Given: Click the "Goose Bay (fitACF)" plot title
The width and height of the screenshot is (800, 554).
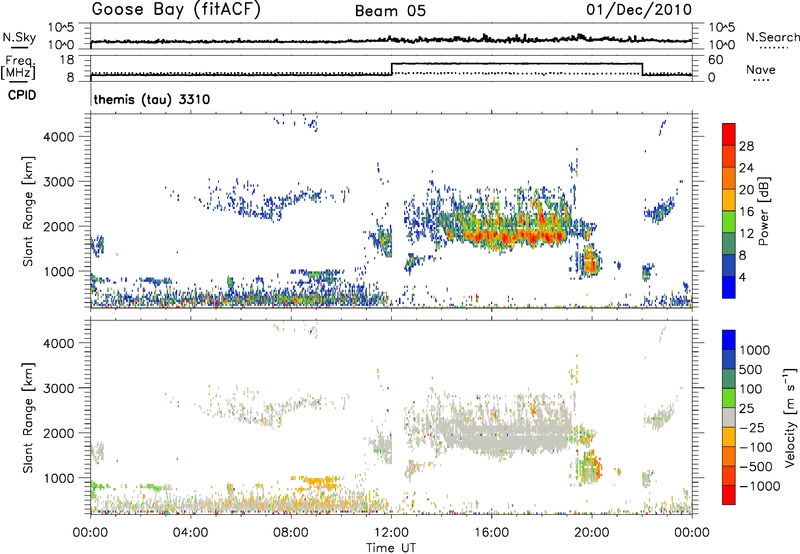Looking at the screenshot, I should click(176, 10).
